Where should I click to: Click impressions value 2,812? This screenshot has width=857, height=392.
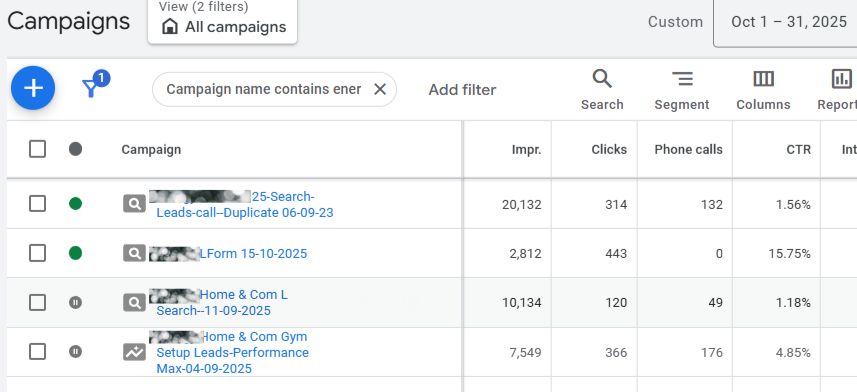pos(524,254)
